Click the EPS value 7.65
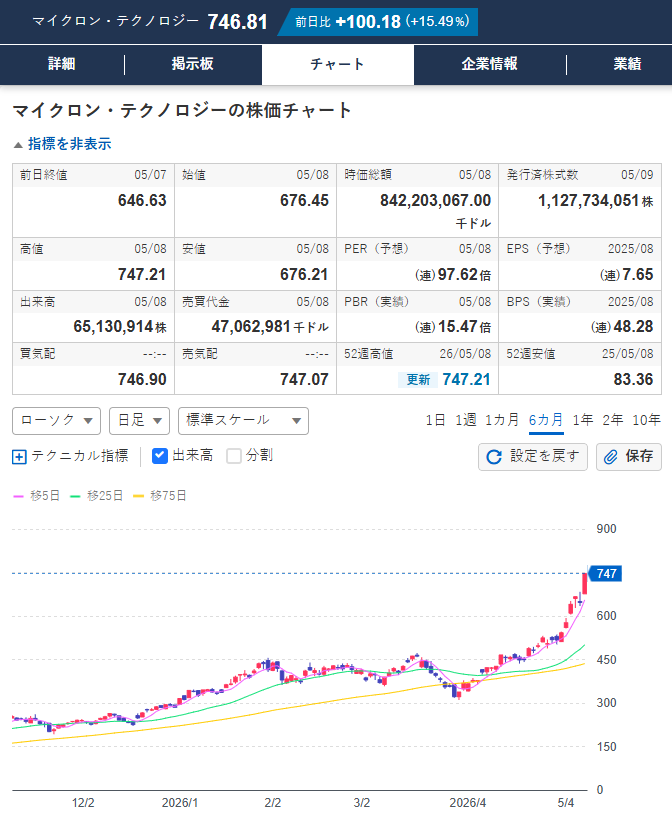The image size is (672, 817). (638, 275)
